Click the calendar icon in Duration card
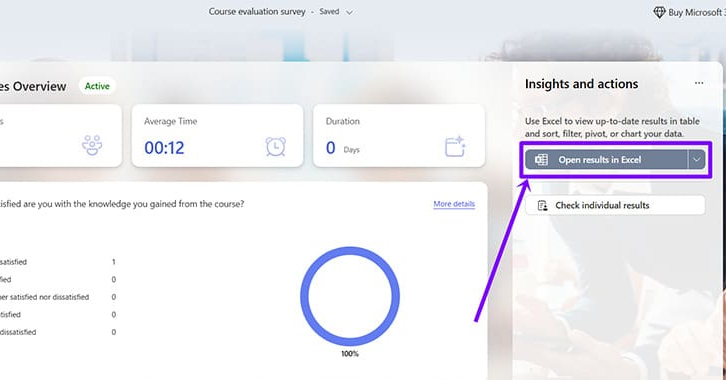The height and width of the screenshot is (380, 726). [x=455, y=146]
